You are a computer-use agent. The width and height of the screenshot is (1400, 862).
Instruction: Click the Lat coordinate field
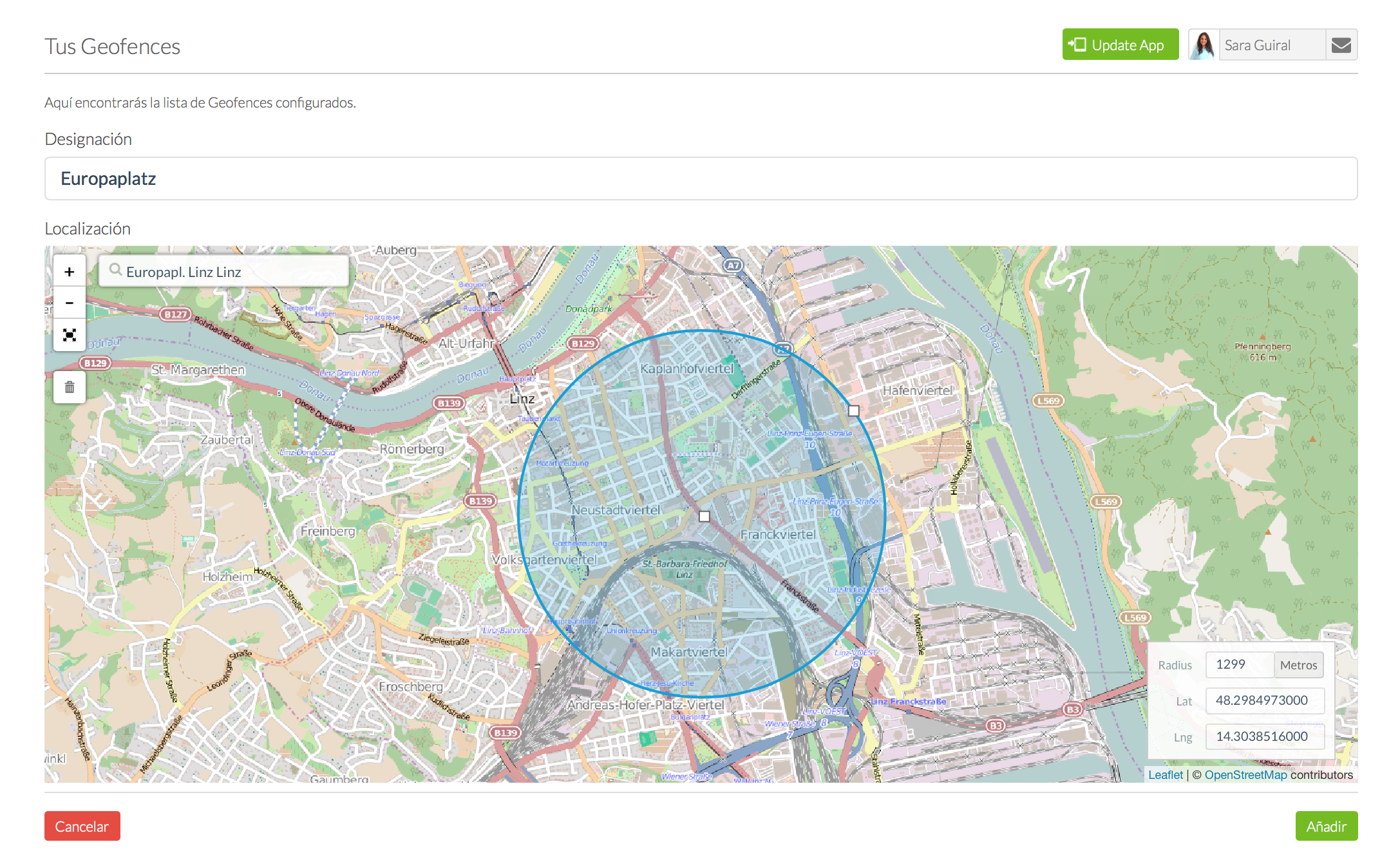(1264, 701)
